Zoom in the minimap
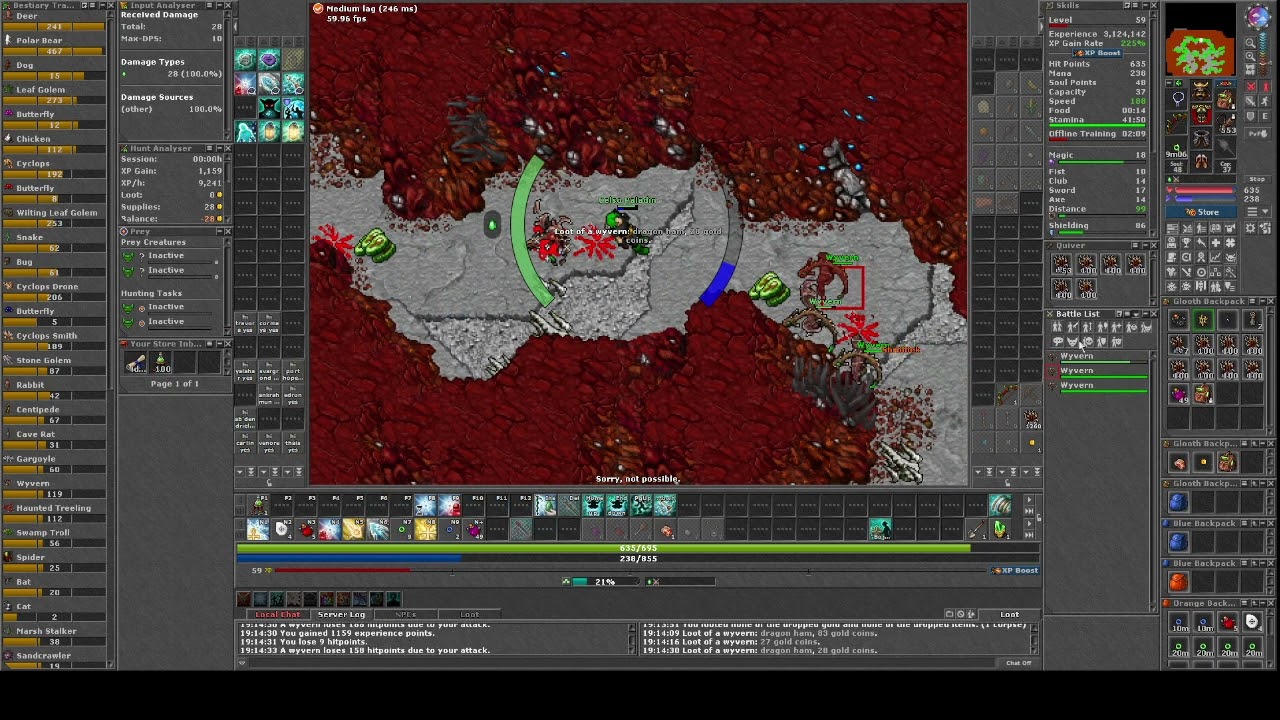Screen dimensions: 1280x720 point(1250,56)
